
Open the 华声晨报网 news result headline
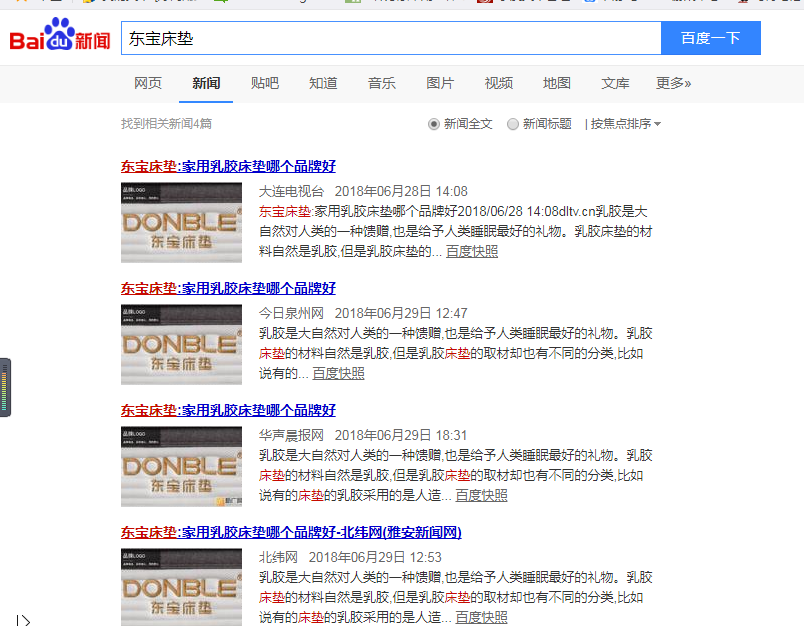click(x=228, y=411)
